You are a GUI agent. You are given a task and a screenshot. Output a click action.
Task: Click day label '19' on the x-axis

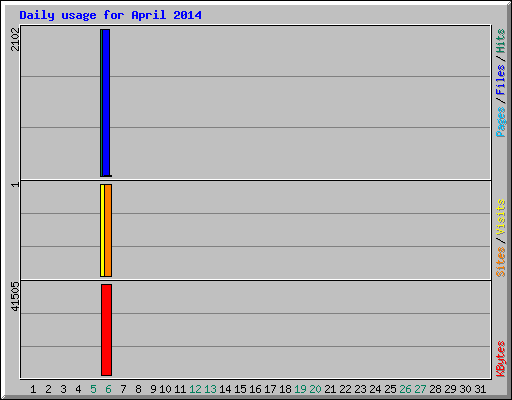coord(300,389)
